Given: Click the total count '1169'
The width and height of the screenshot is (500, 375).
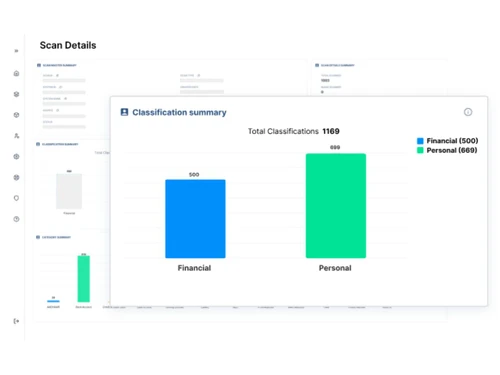Looking at the screenshot, I should click(x=331, y=131).
